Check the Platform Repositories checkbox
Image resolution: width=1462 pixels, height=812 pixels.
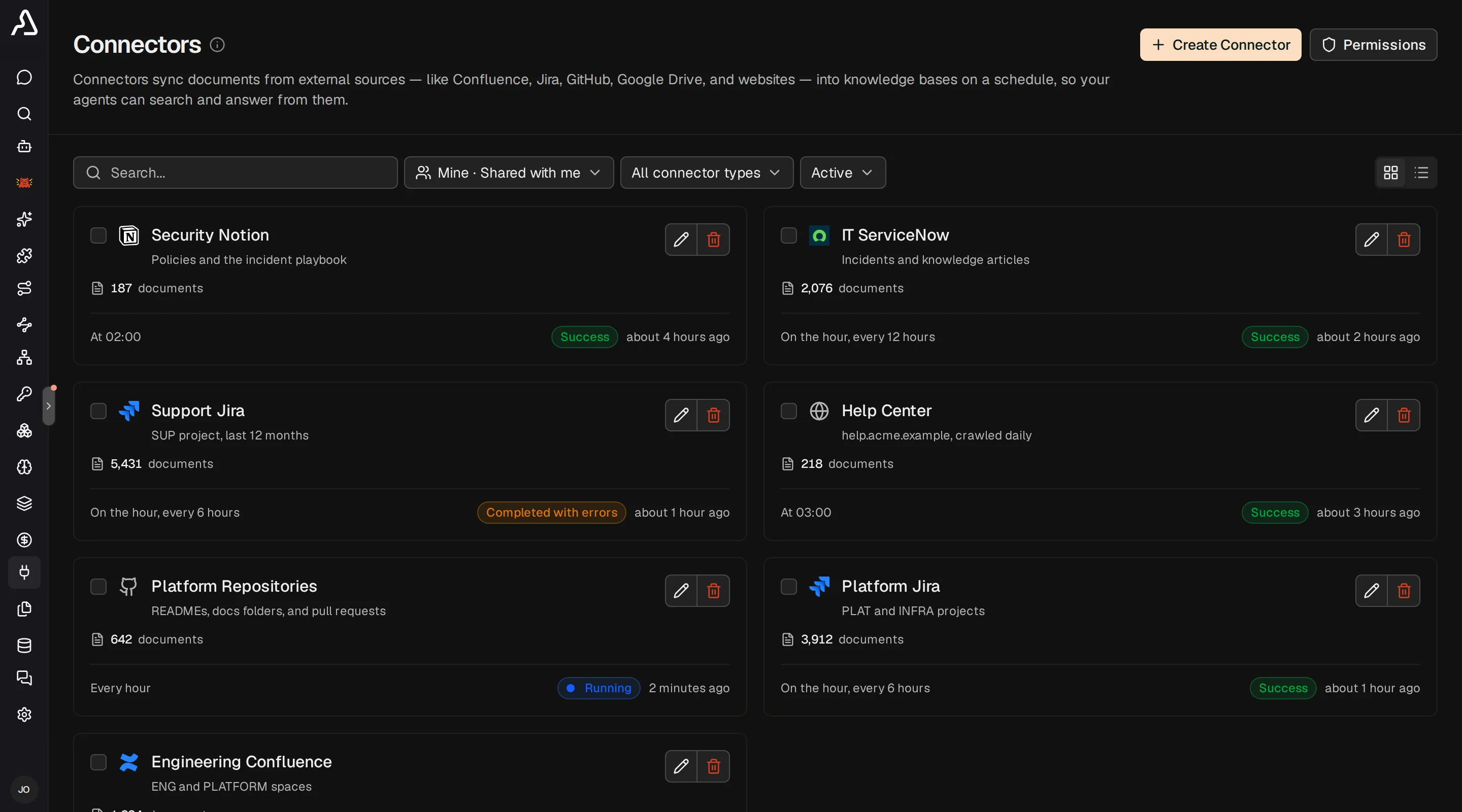[x=99, y=587]
